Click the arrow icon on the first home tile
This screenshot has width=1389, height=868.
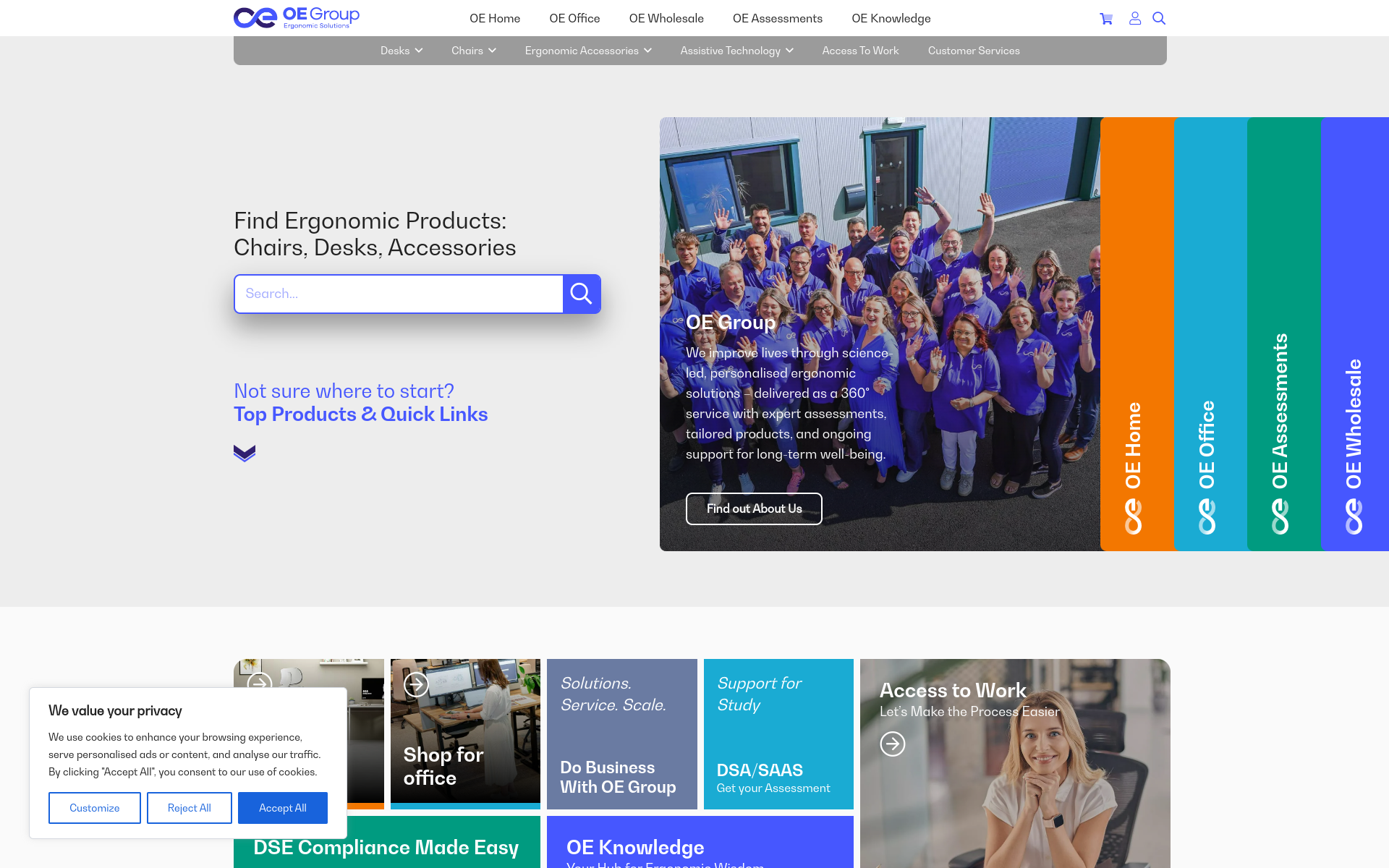[x=260, y=681]
